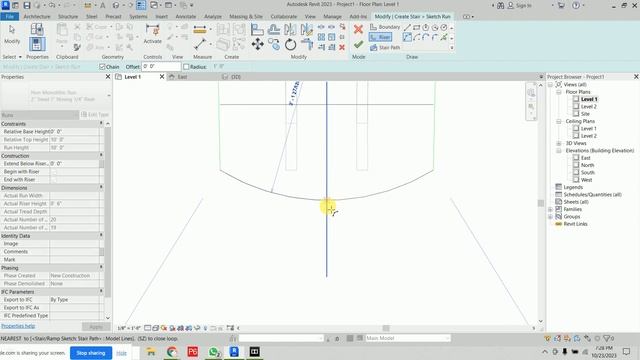Collapse the Dimensions section

point(101,187)
